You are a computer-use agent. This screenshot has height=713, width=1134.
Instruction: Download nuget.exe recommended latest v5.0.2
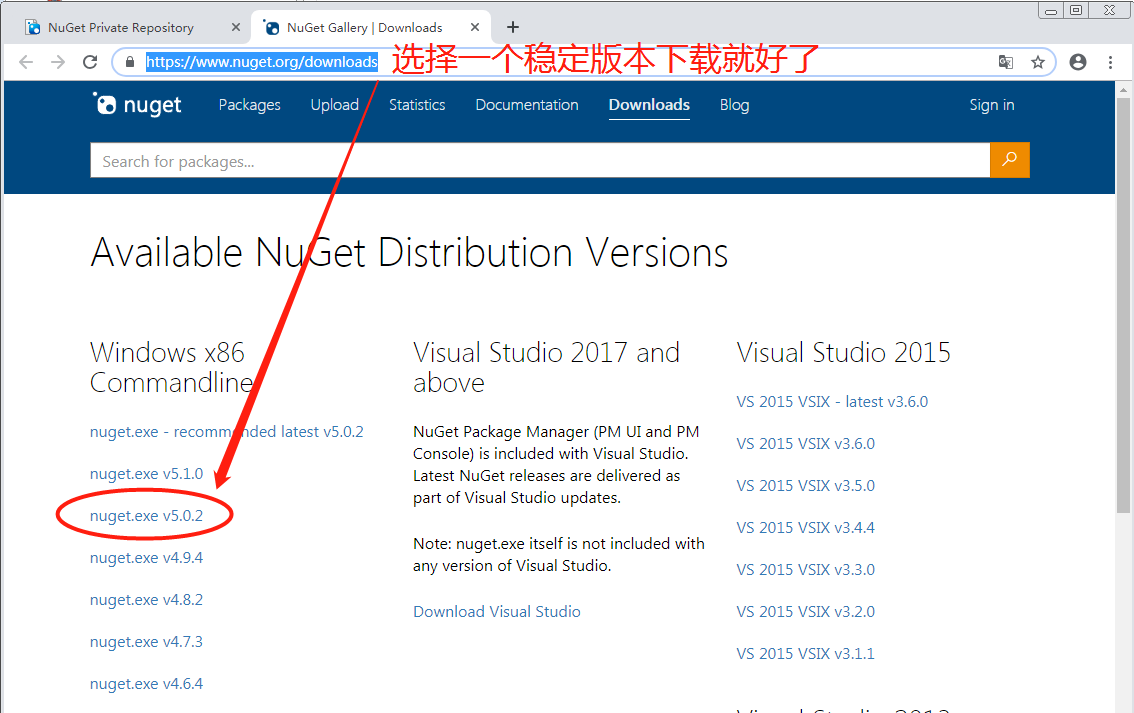tap(226, 432)
